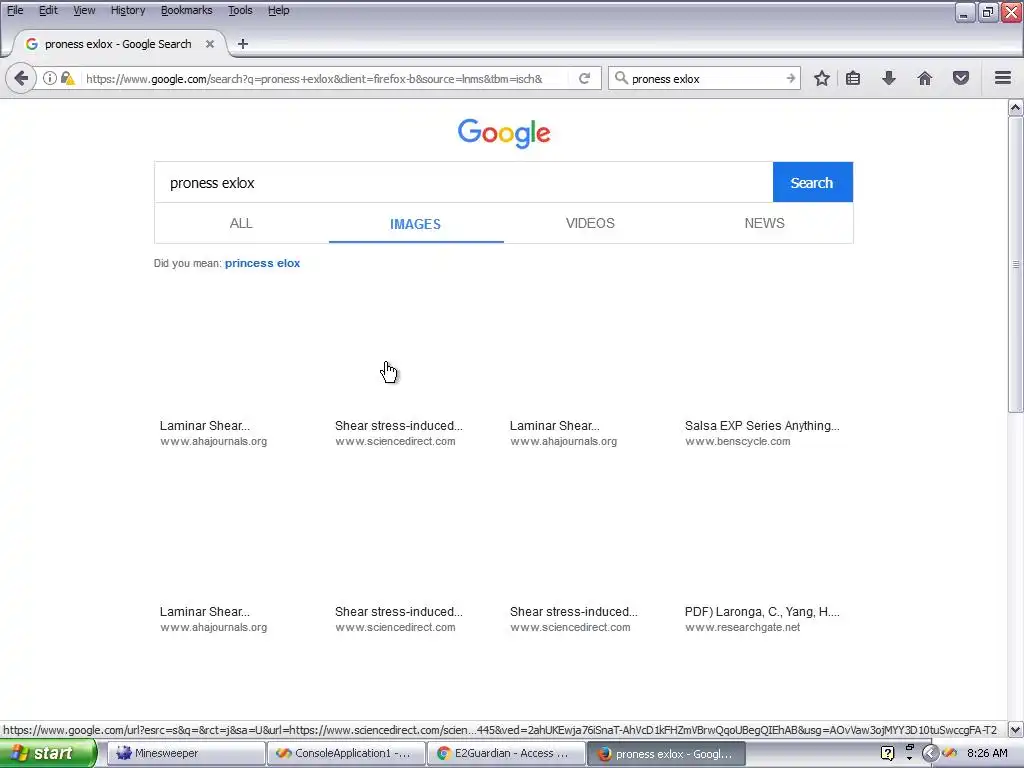
Task: Submit Firefox search box with arrow
Action: [x=790, y=78]
